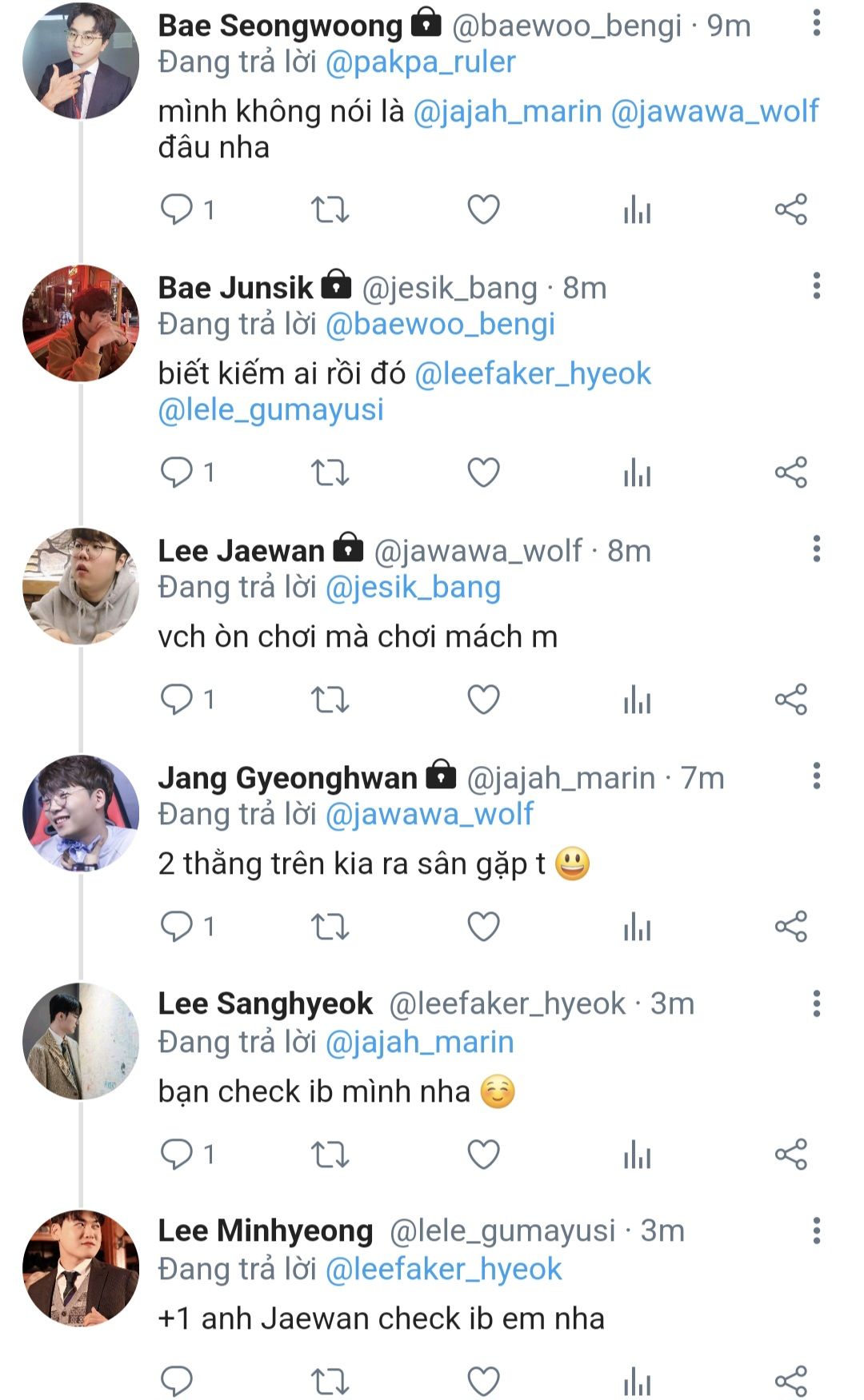Like Bae Junsik's tweet

483,473
